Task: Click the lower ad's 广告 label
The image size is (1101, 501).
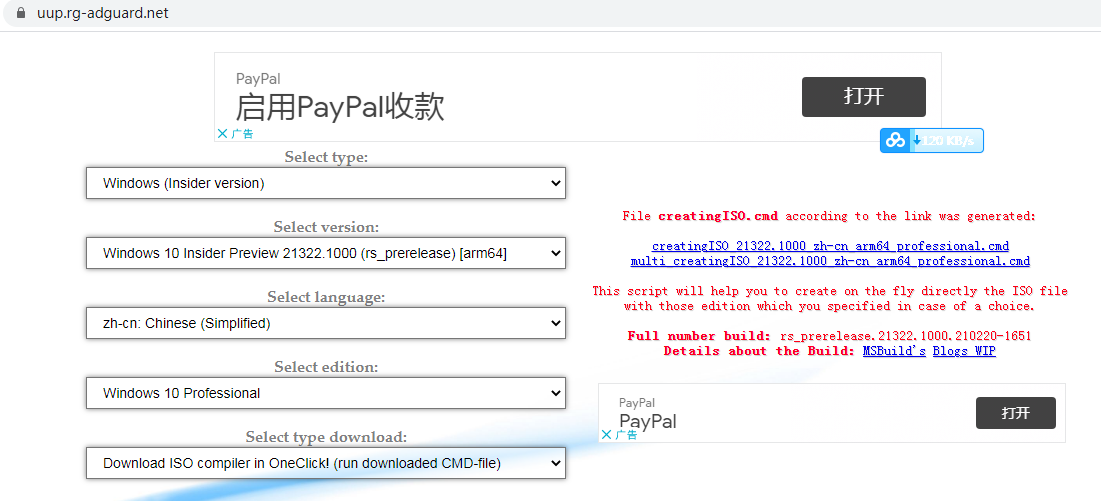Action: [627, 434]
